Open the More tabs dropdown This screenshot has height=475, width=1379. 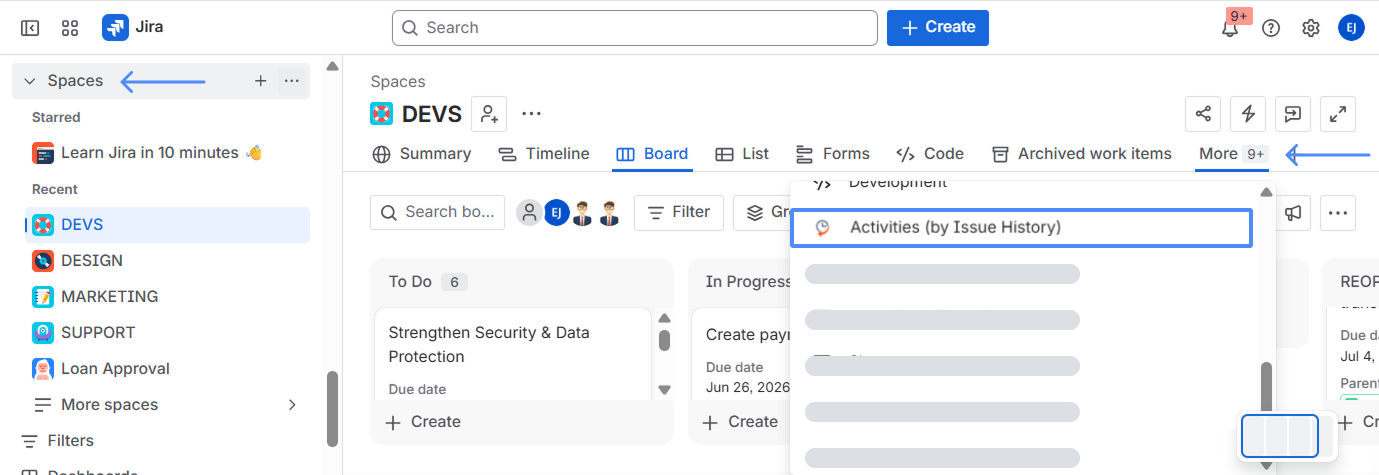click(x=1233, y=154)
